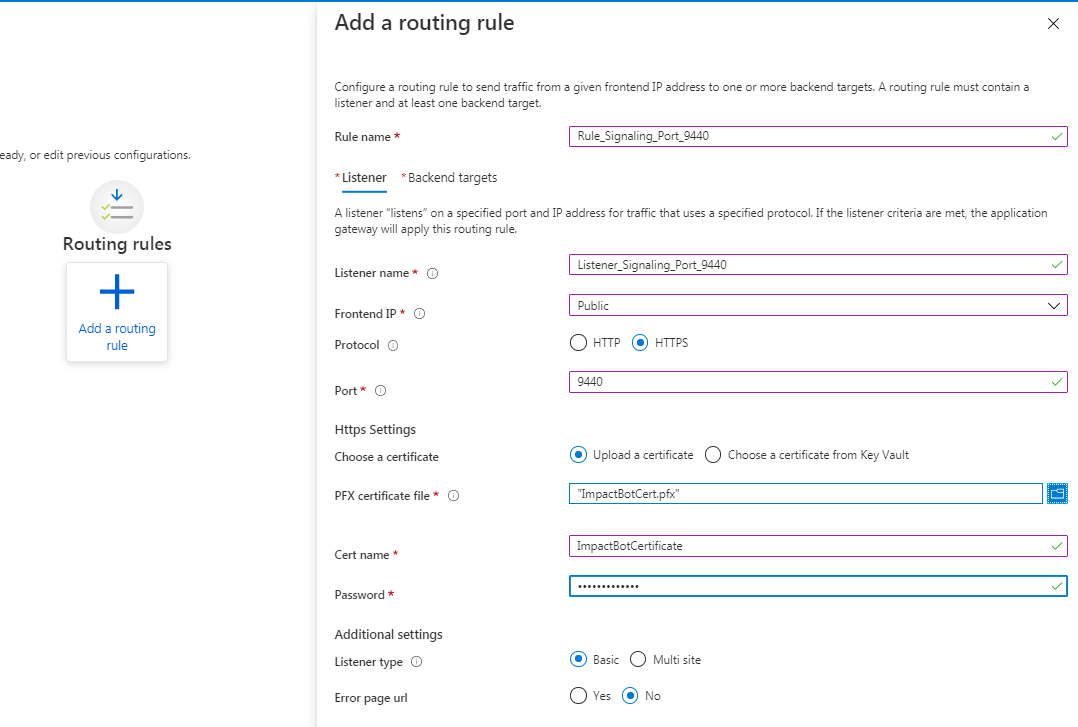Click info icon next to Frontend IP
The width and height of the screenshot is (1078, 727).
click(419, 314)
